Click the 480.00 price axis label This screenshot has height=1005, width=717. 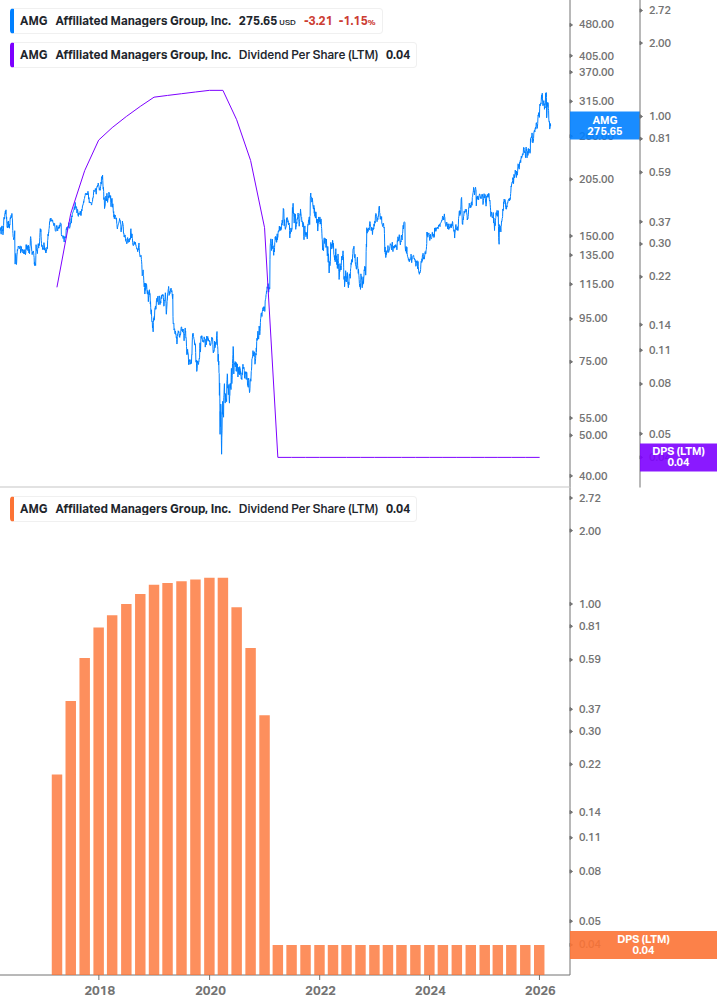597,24
